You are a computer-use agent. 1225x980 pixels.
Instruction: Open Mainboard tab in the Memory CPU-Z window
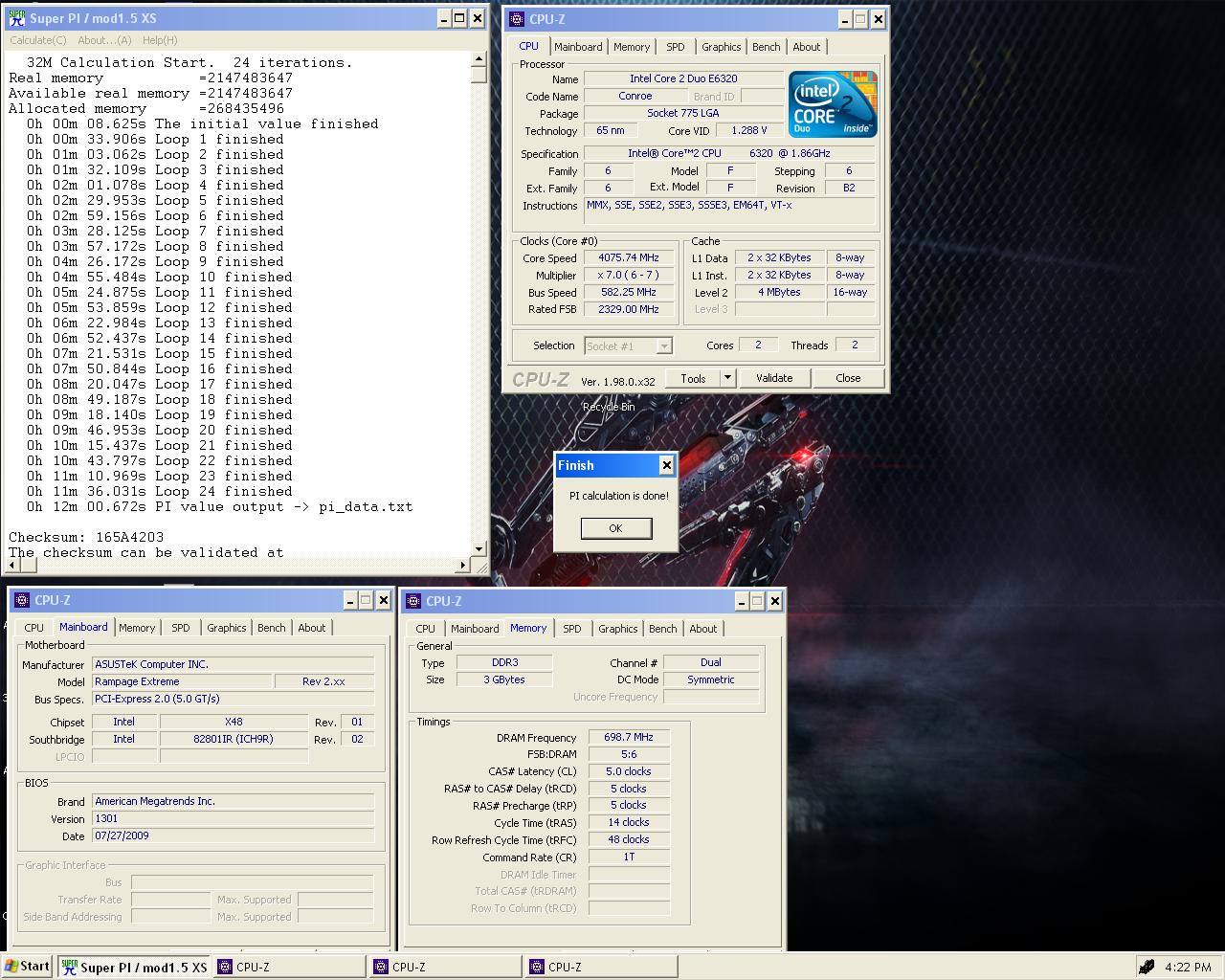click(x=475, y=629)
